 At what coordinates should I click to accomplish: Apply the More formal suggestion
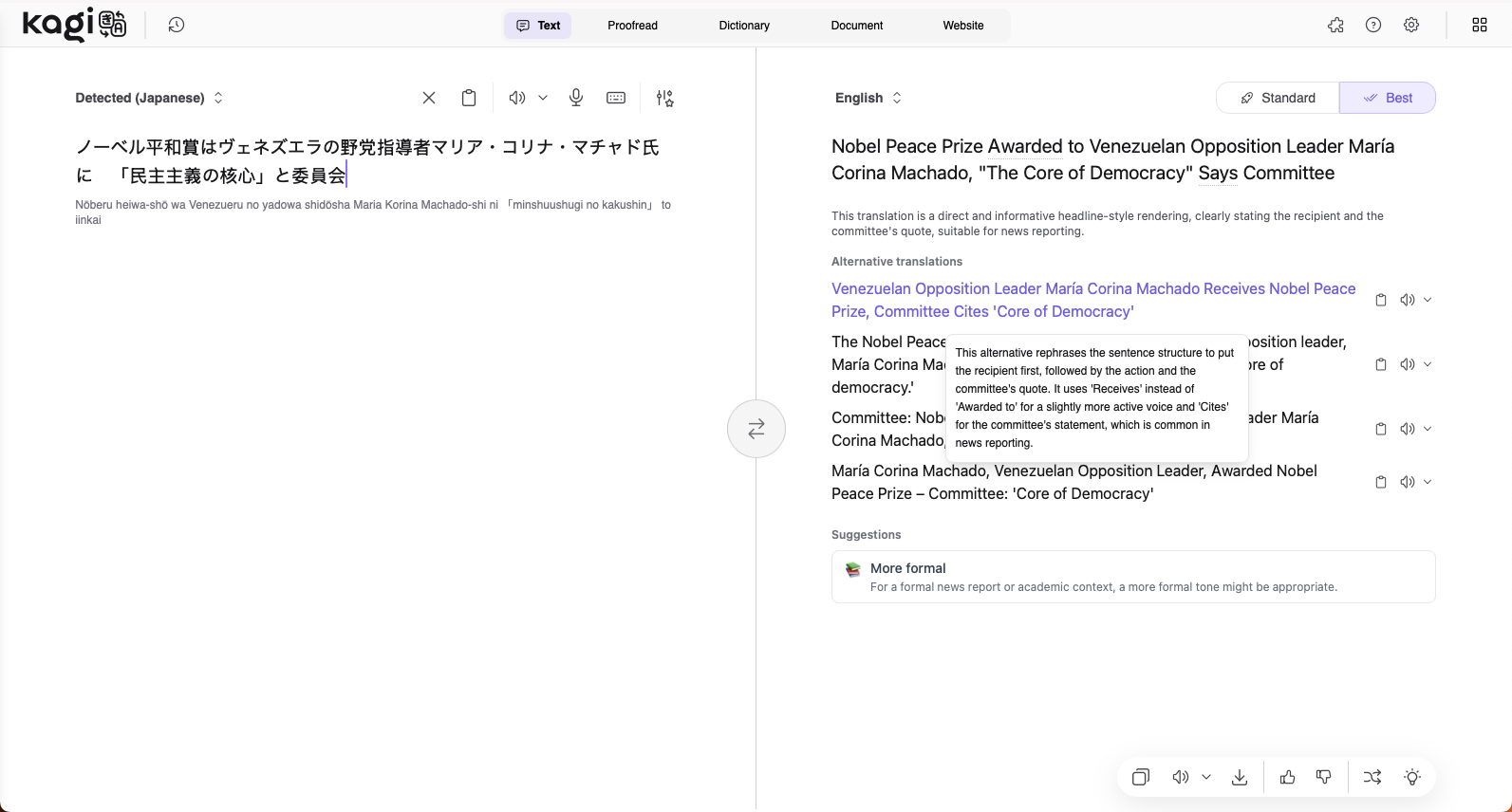[1133, 577]
